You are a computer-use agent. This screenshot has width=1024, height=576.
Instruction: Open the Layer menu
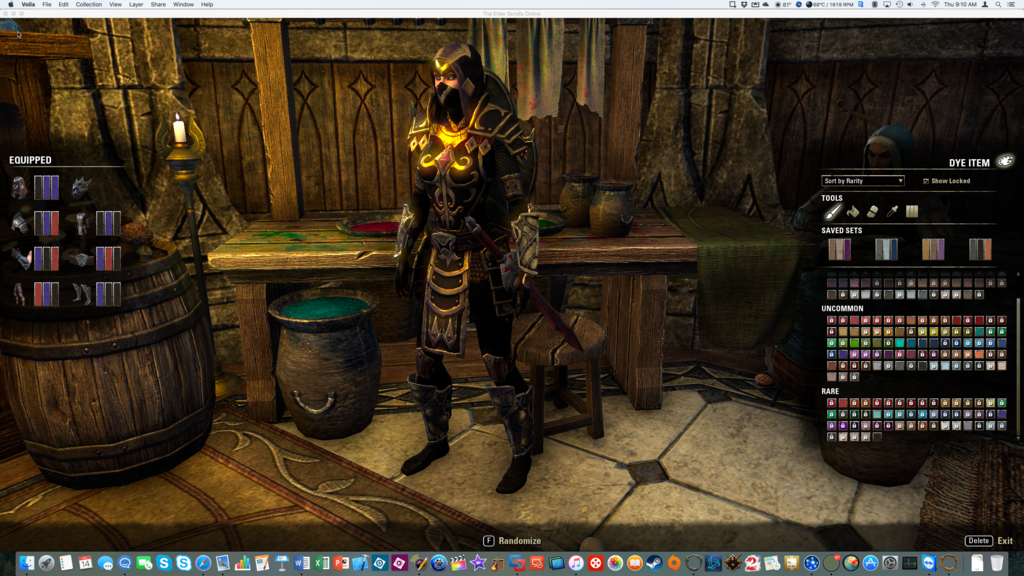tap(136, 5)
